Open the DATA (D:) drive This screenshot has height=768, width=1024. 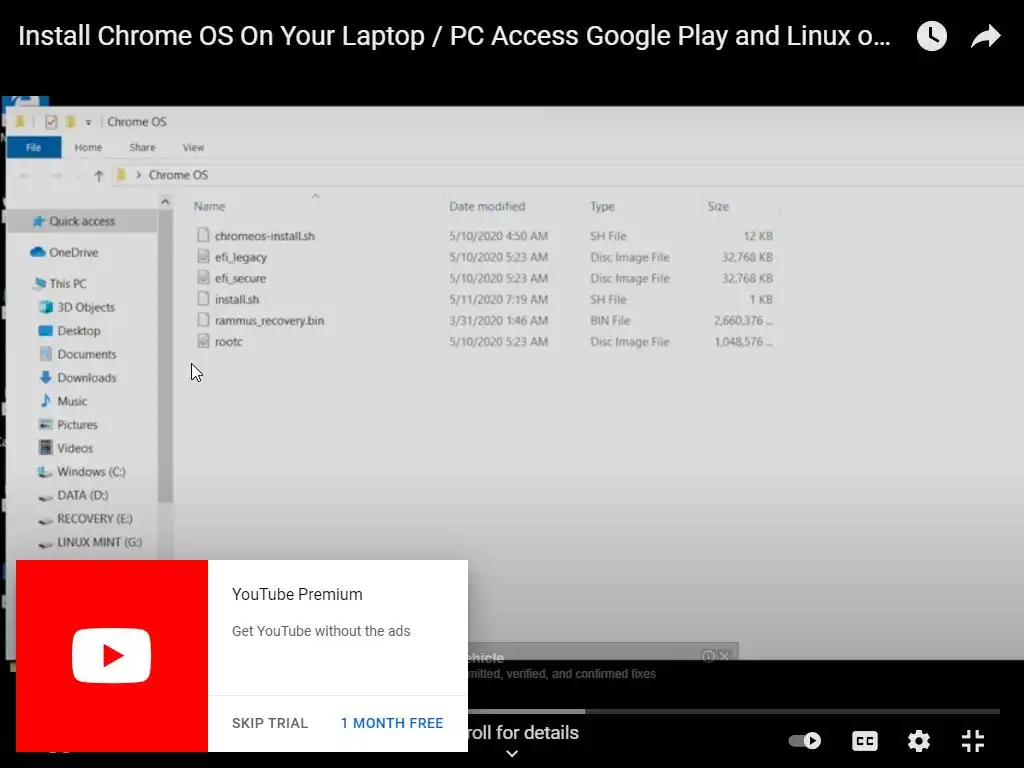click(x=82, y=495)
